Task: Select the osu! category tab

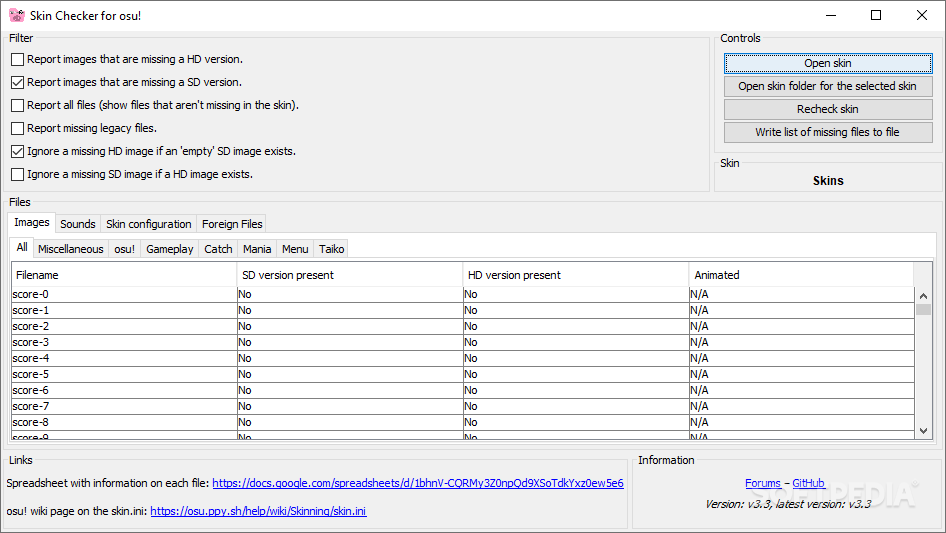Action: coord(125,249)
